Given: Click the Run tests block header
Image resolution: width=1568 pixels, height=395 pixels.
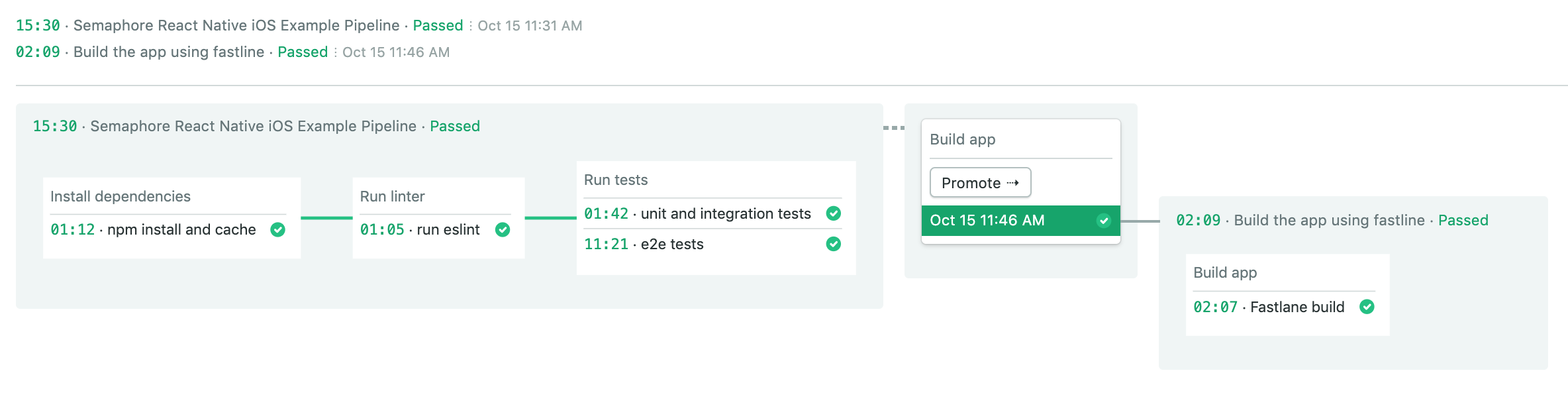Looking at the screenshot, I should [x=616, y=180].
